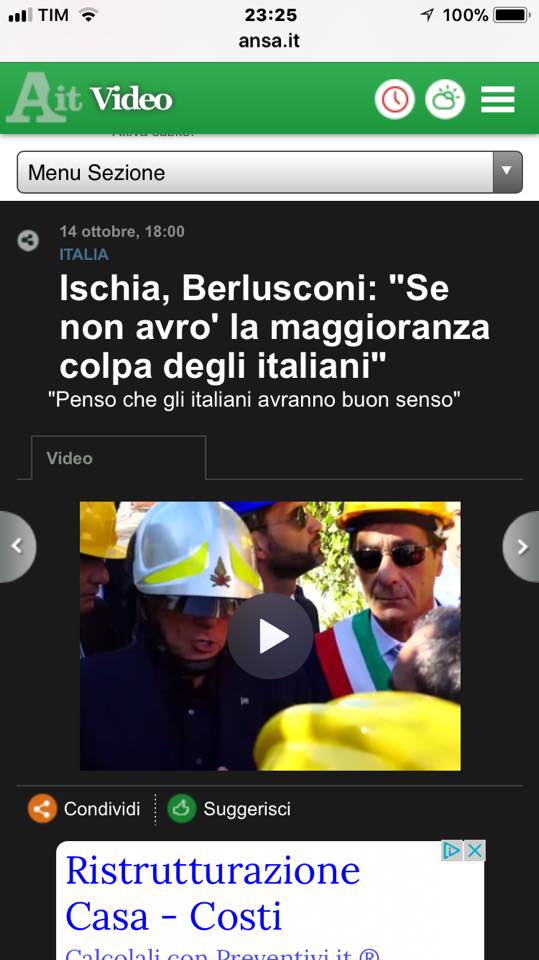Select the Video tab

[118, 458]
